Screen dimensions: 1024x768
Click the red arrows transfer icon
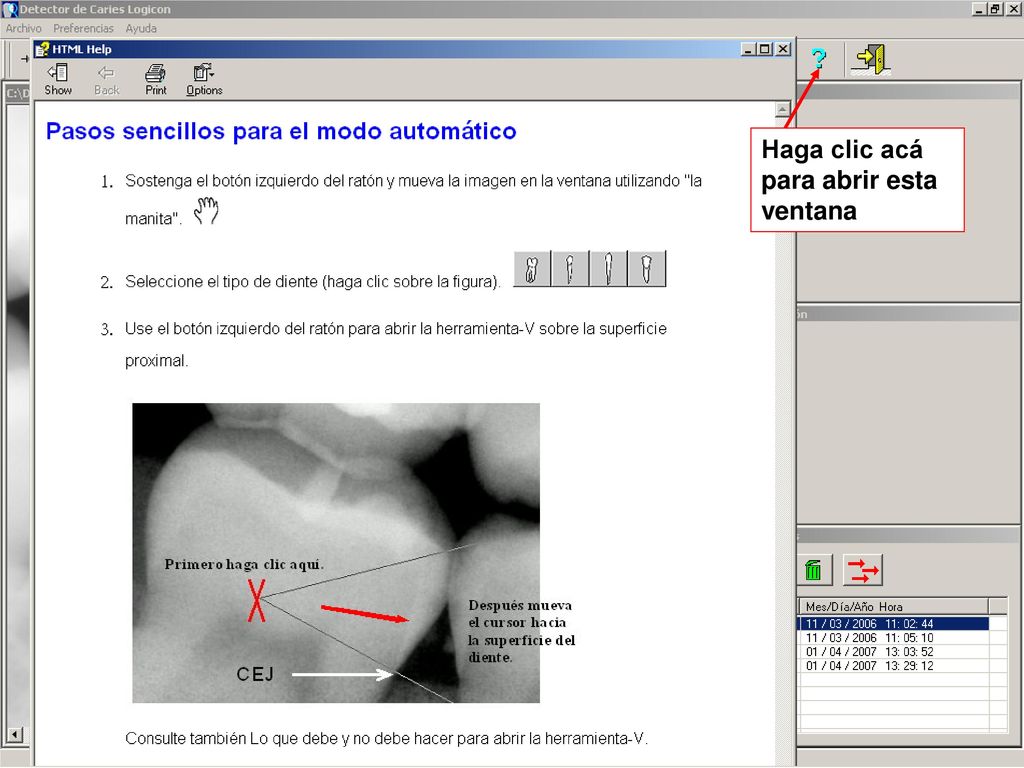pyautogui.click(x=863, y=570)
